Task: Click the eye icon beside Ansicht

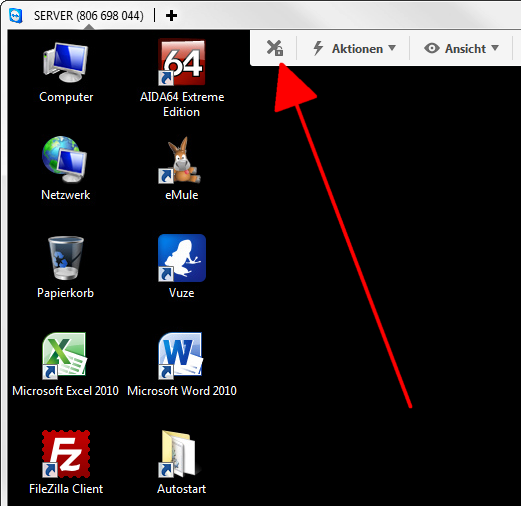Action: (432, 48)
